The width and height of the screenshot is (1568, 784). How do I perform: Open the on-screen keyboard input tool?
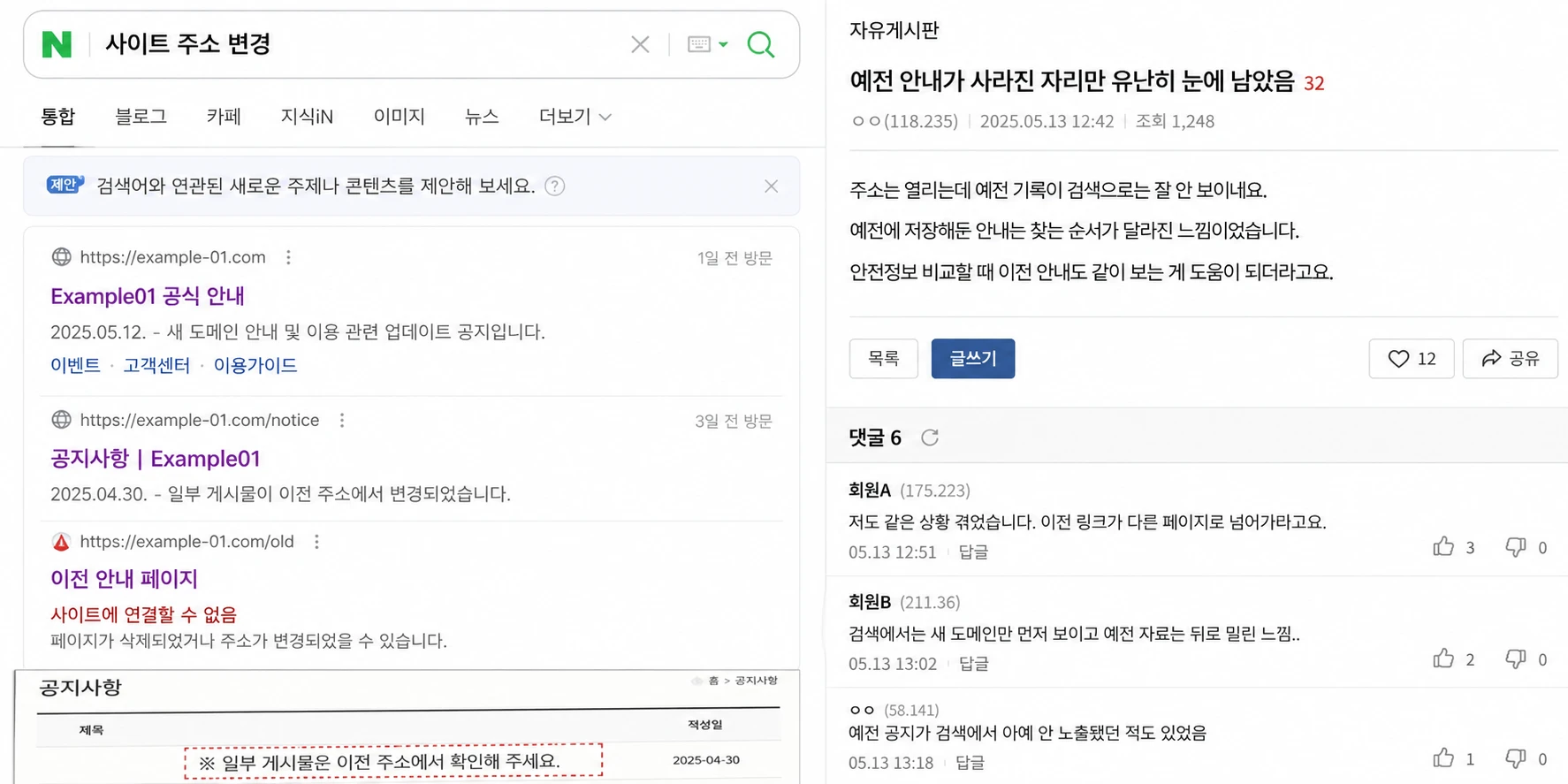(707, 44)
